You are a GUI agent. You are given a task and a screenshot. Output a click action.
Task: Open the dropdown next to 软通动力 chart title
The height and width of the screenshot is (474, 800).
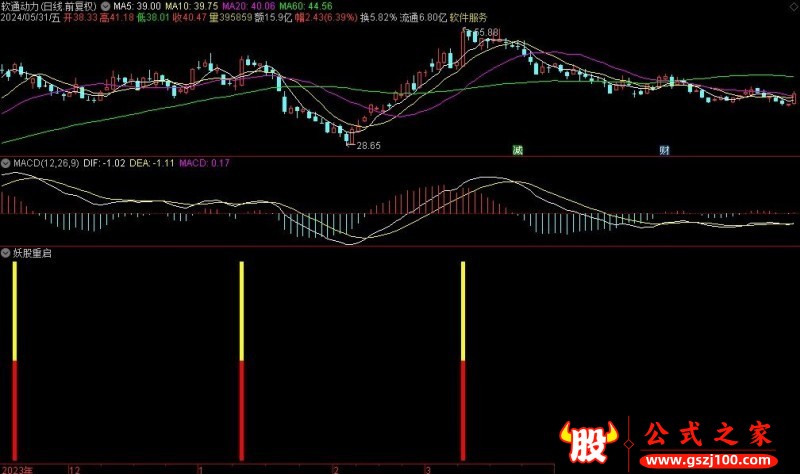tap(107, 5)
